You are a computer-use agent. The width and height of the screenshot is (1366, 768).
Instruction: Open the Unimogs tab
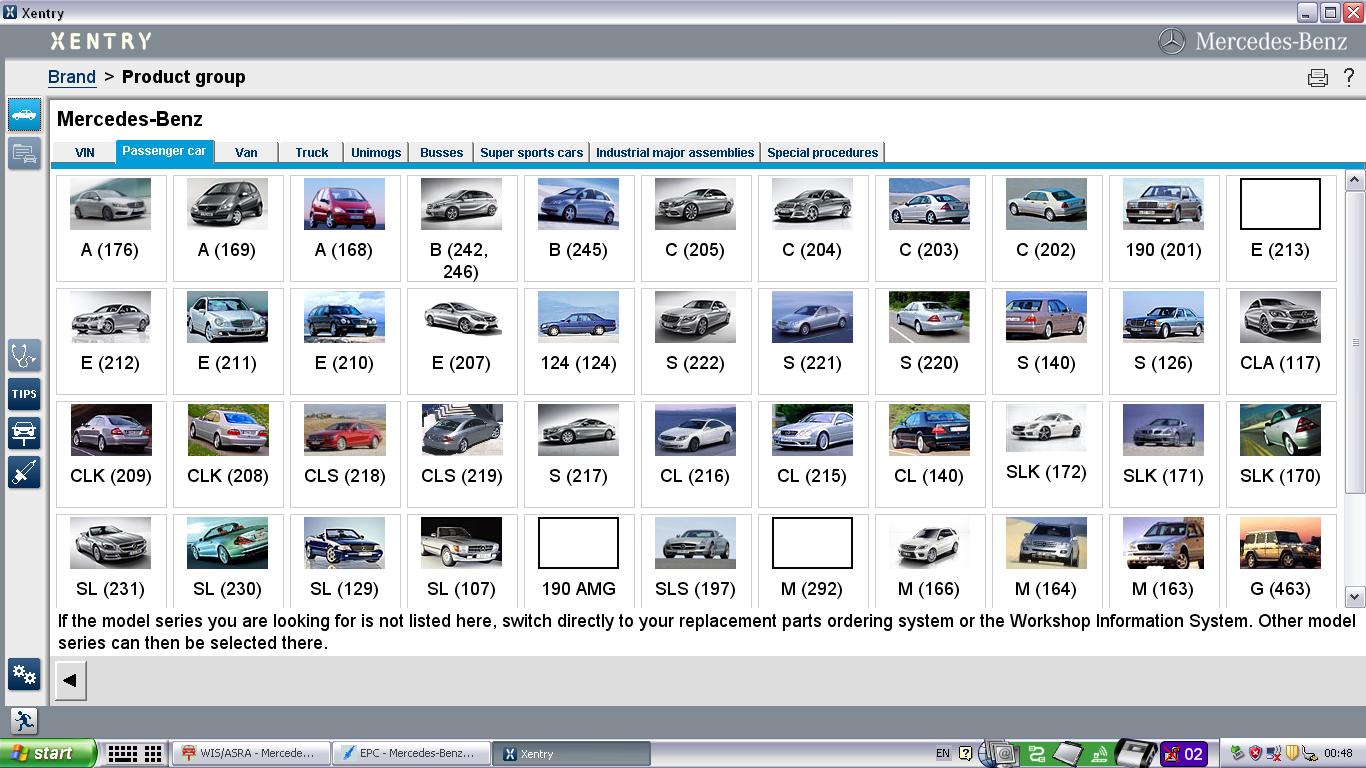376,153
